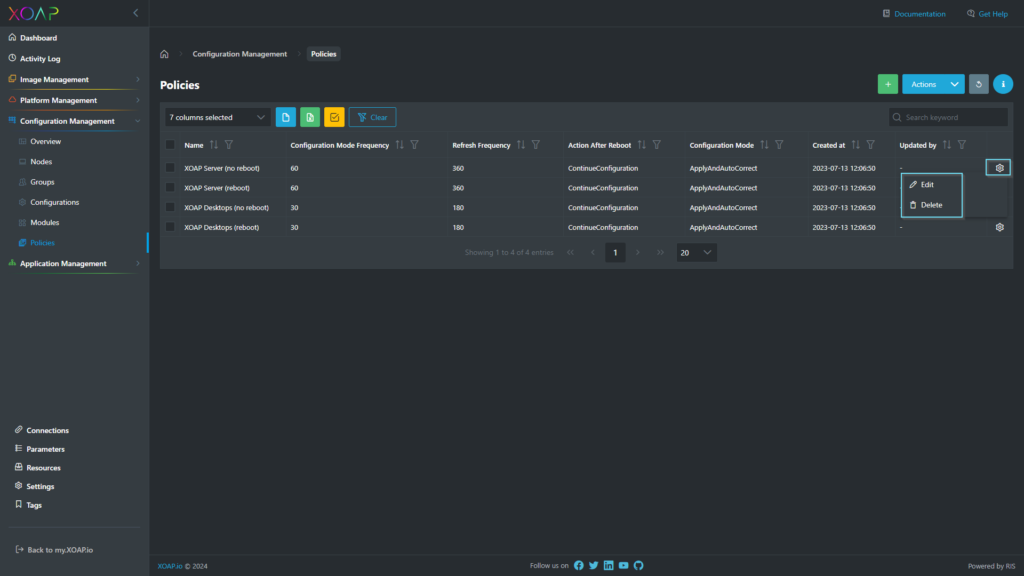Sort by Configuration Mode column

[764, 145]
